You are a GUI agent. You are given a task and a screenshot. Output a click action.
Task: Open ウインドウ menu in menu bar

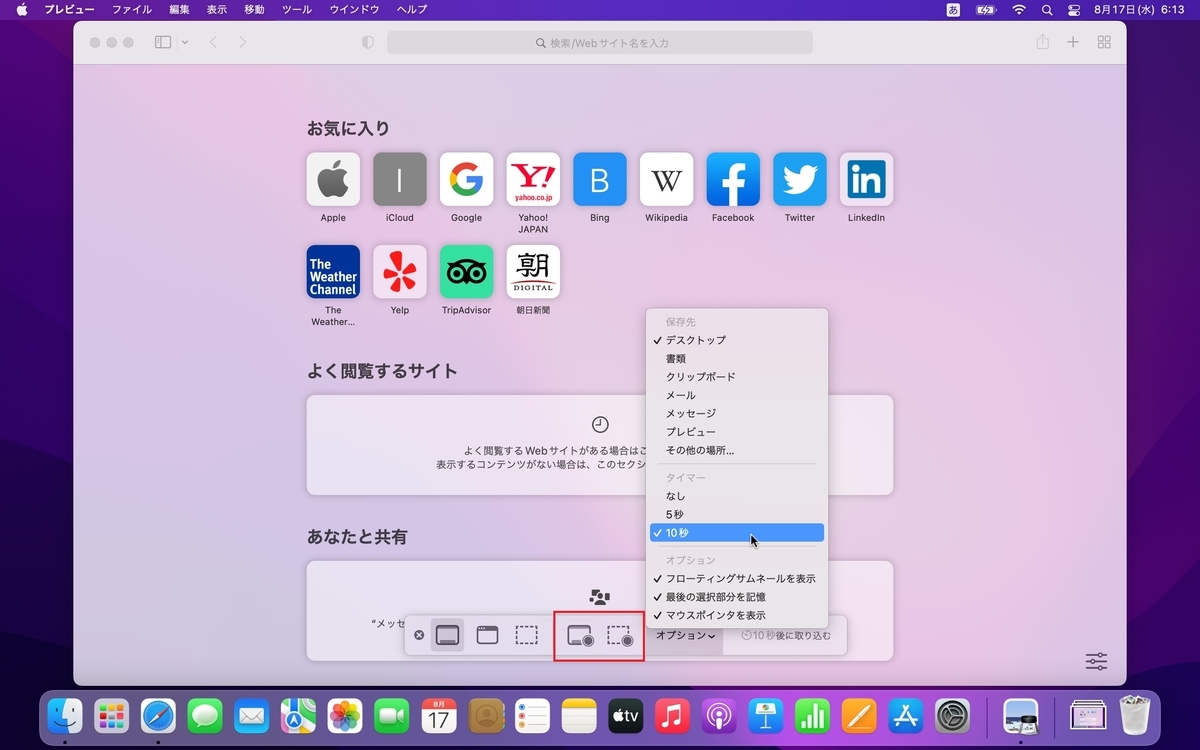pyautogui.click(x=354, y=9)
